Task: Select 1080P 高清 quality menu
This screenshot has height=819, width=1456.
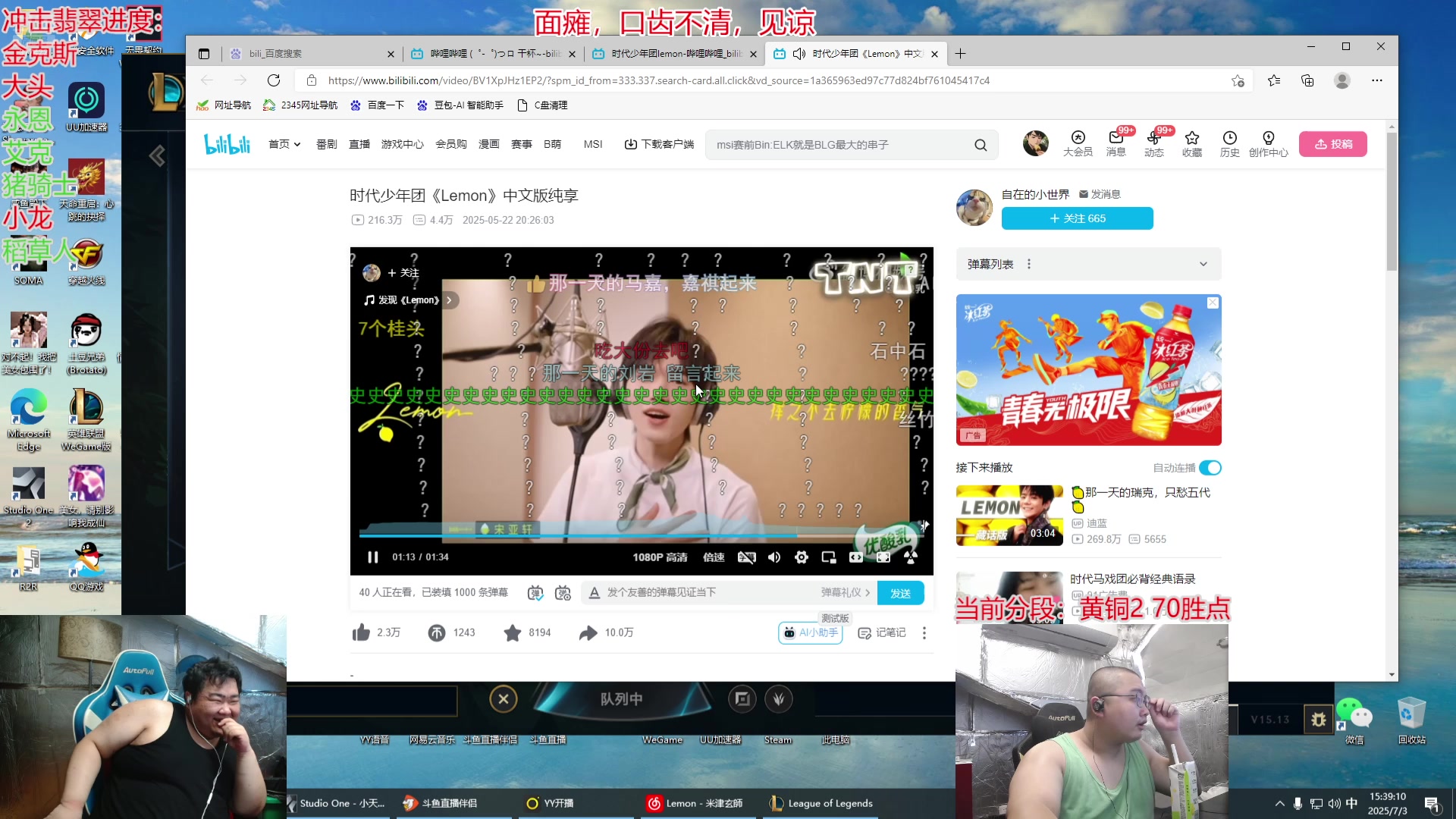Action: pos(660,557)
